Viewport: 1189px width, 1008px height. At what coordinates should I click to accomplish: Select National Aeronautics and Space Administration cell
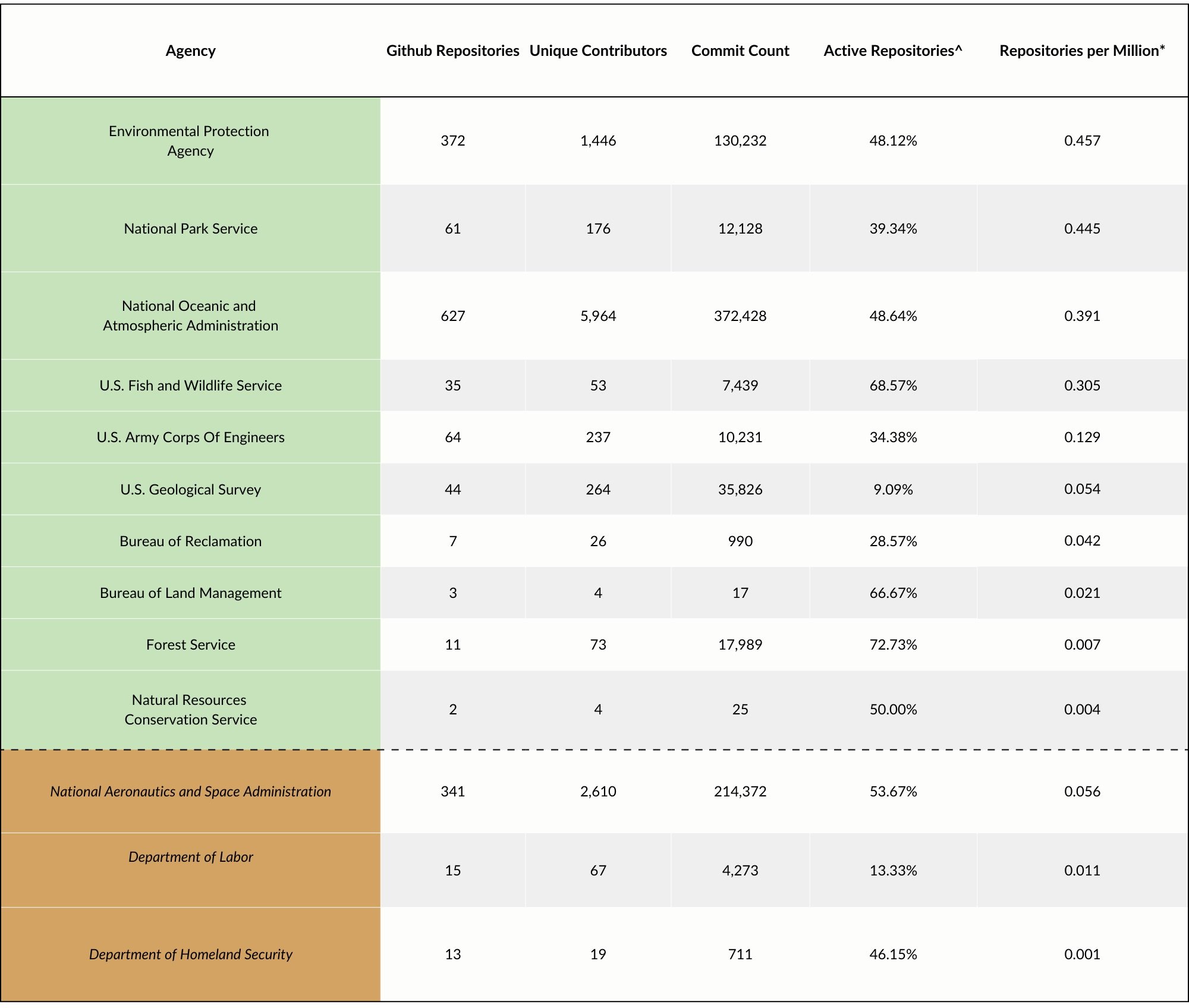[190, 791]
